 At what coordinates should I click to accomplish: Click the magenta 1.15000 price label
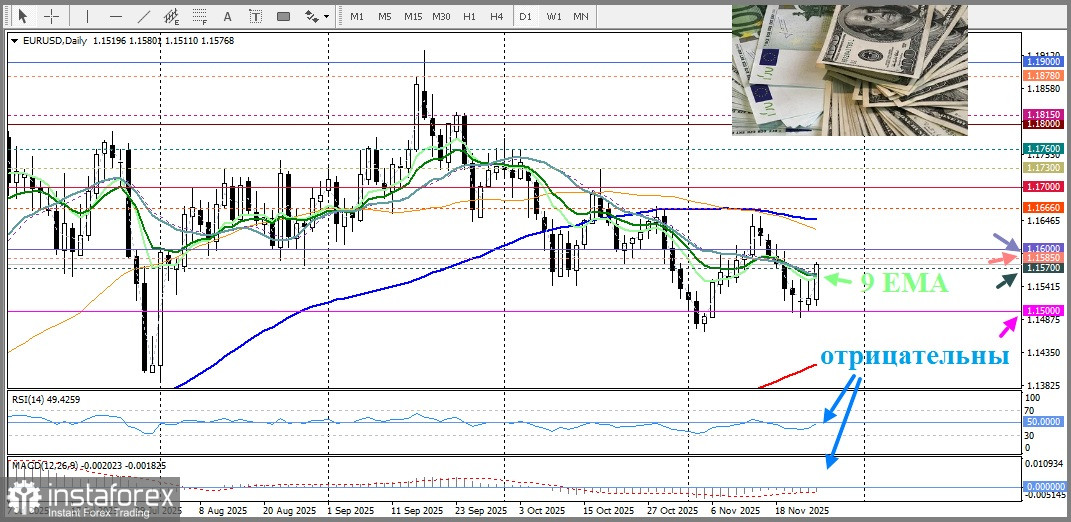click(x=1042, y=311)
